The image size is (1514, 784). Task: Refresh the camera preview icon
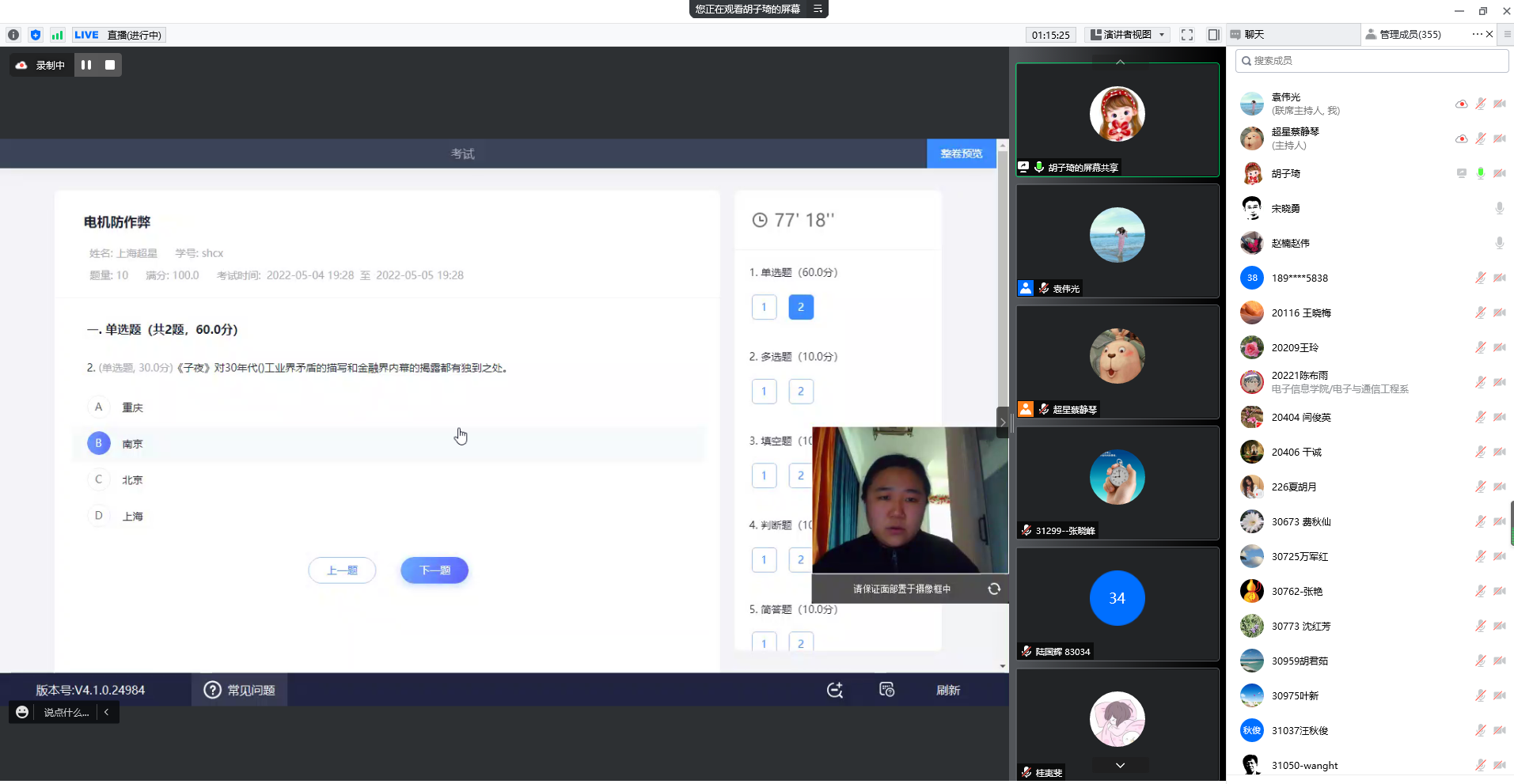click(x=994, y=589)
